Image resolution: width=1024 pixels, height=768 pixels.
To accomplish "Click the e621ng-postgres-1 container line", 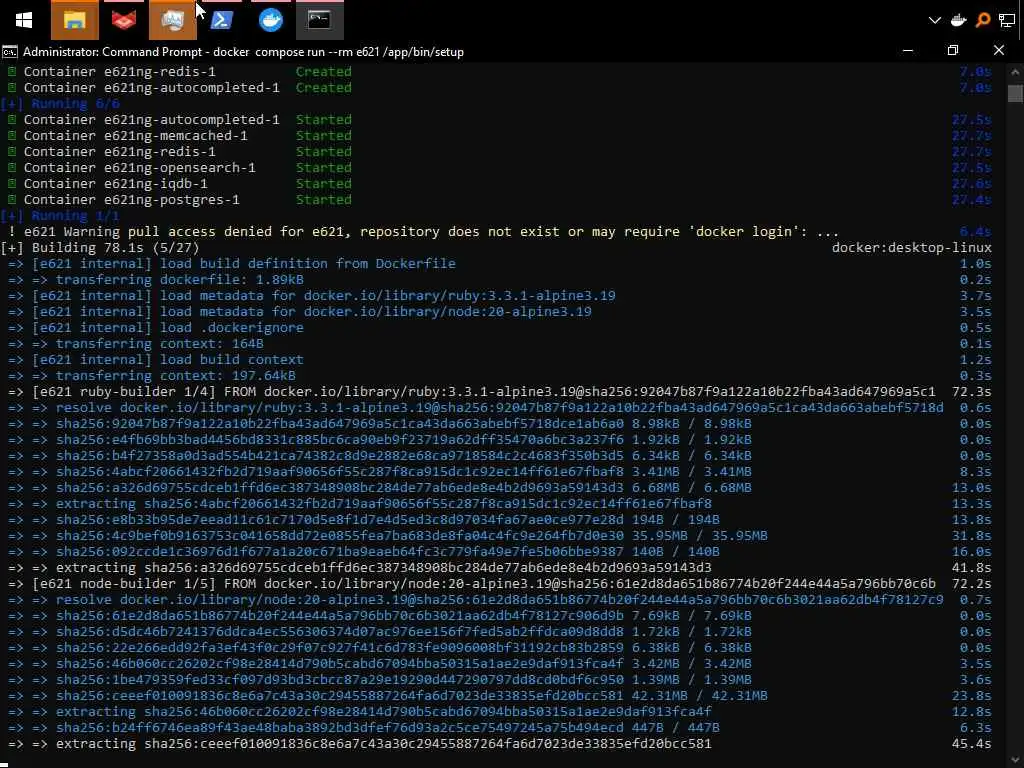I will [x=500, y=200].
